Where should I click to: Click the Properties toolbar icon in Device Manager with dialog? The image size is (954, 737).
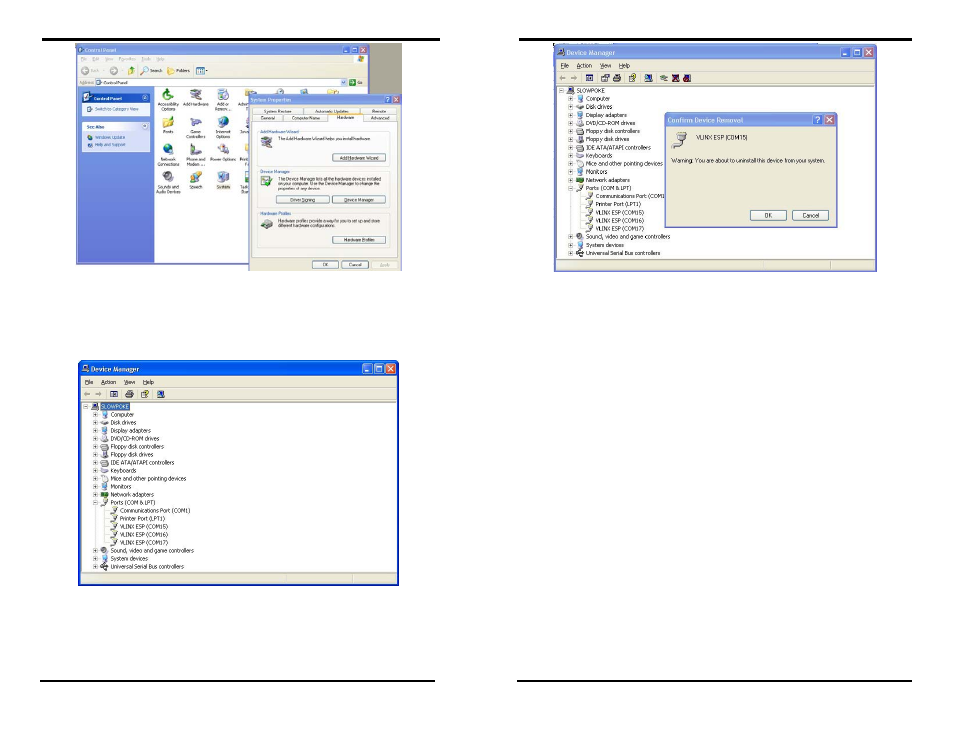point(605,78)
